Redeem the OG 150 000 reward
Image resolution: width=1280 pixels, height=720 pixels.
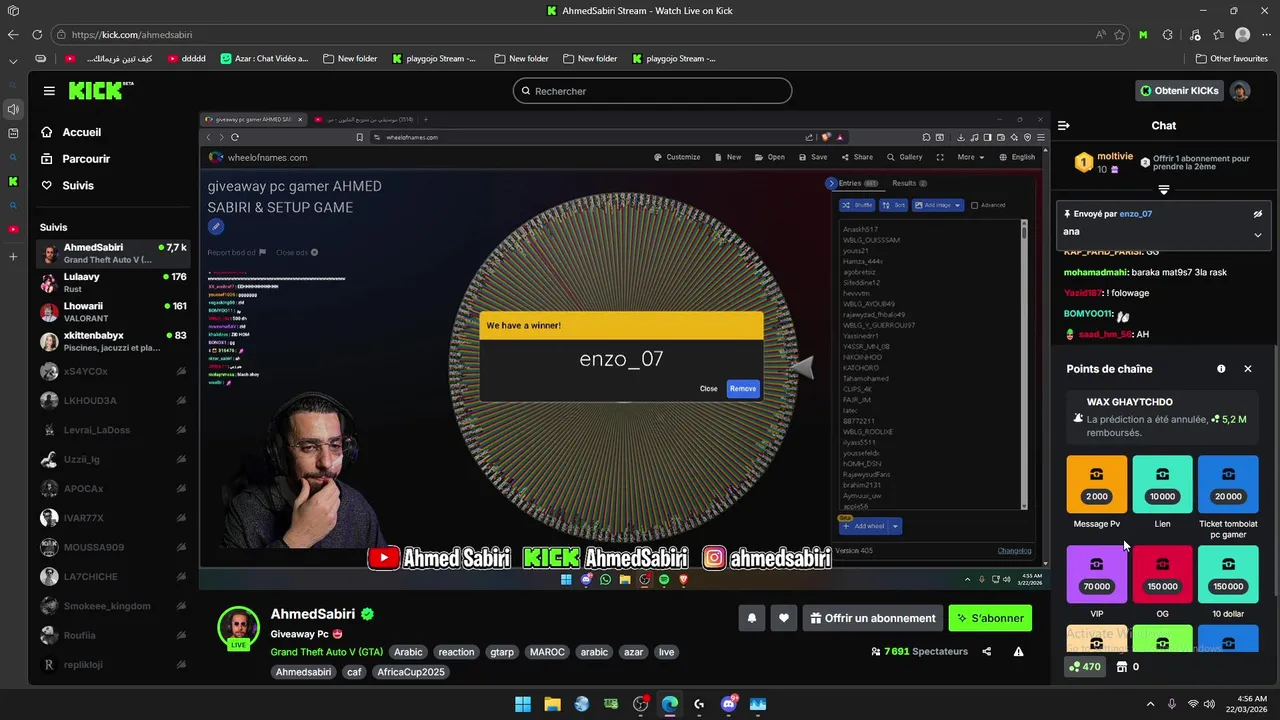click(1162, 575)
